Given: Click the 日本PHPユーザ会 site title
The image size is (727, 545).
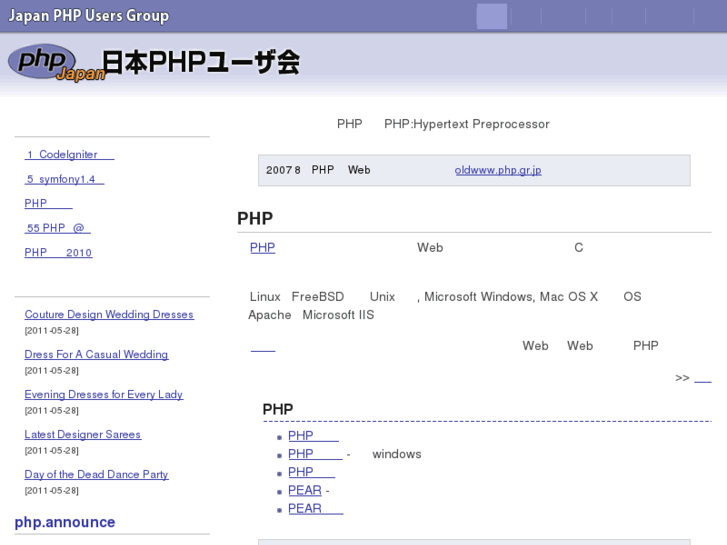Looking at the screenshot, I should 201,62.
